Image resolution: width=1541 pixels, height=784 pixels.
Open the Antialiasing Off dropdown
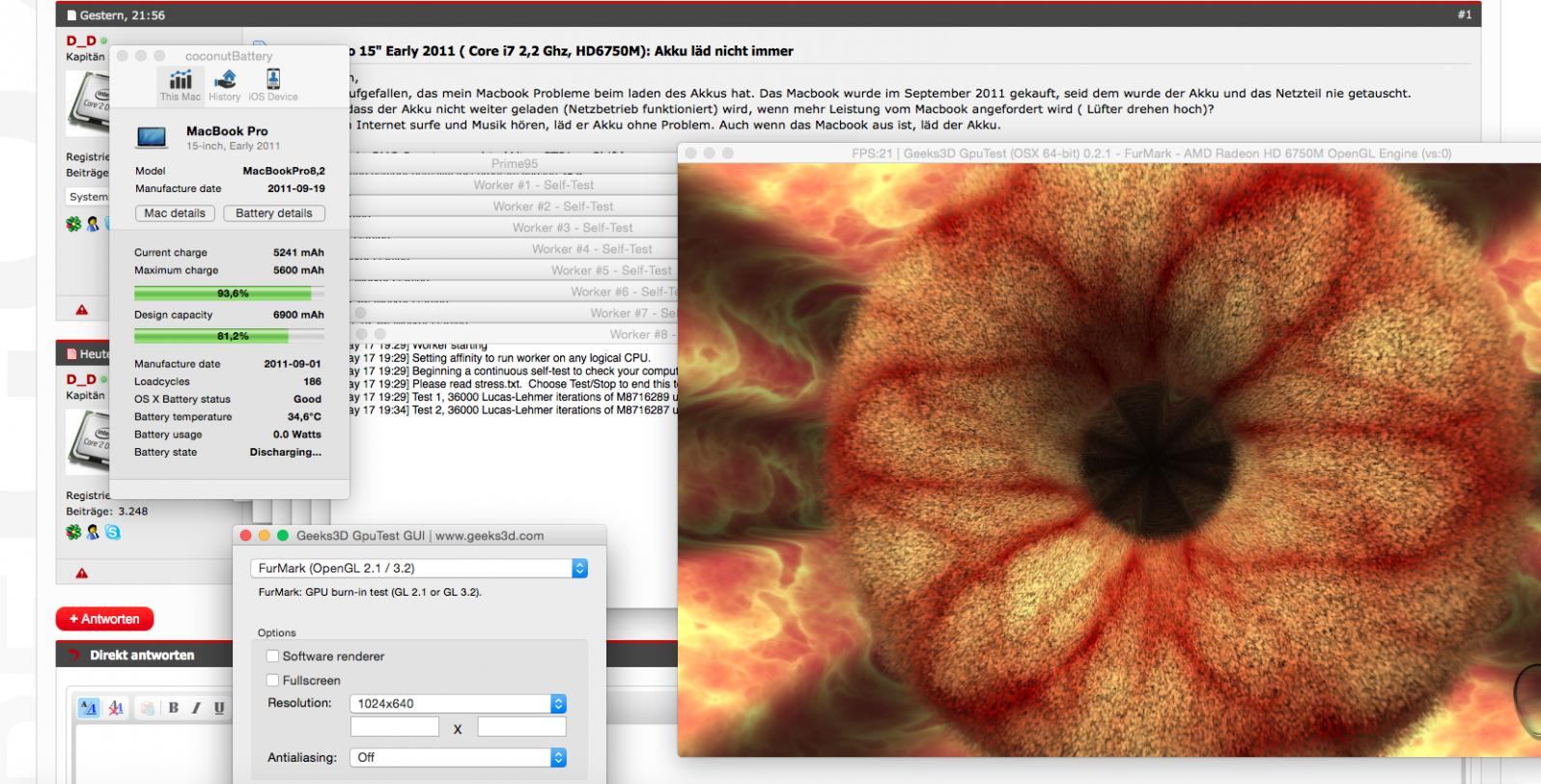pos(458,758)
